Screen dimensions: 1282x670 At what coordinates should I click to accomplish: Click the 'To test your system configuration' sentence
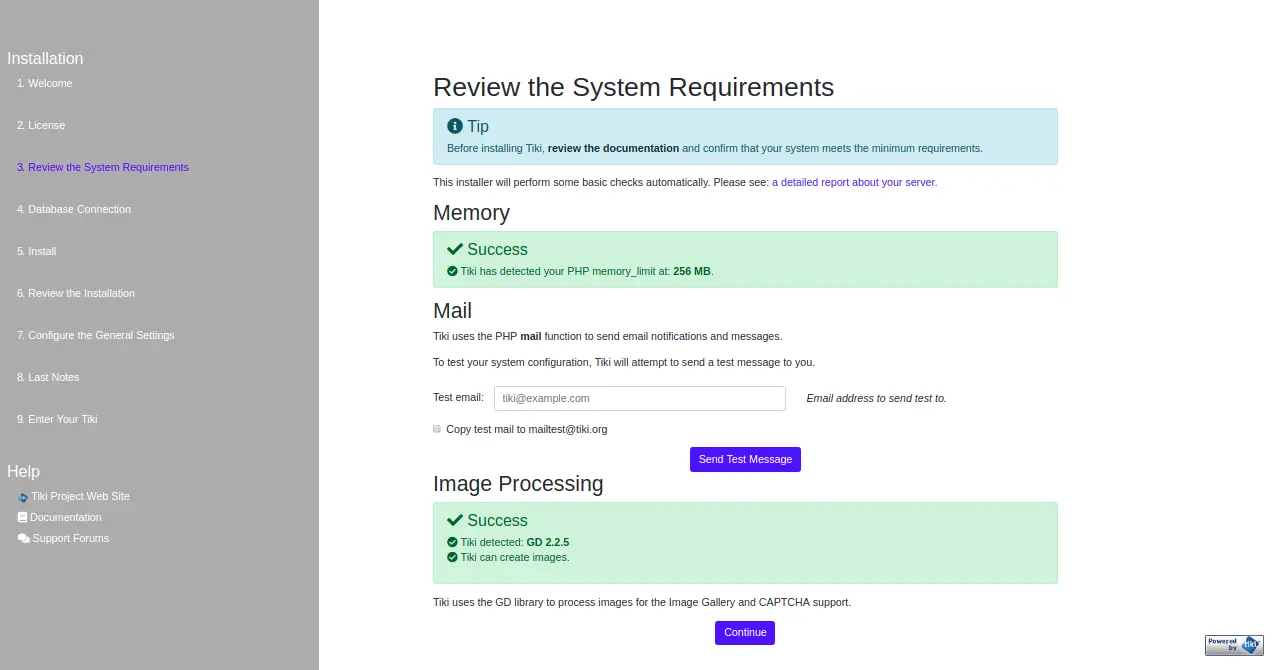point(624,362)
